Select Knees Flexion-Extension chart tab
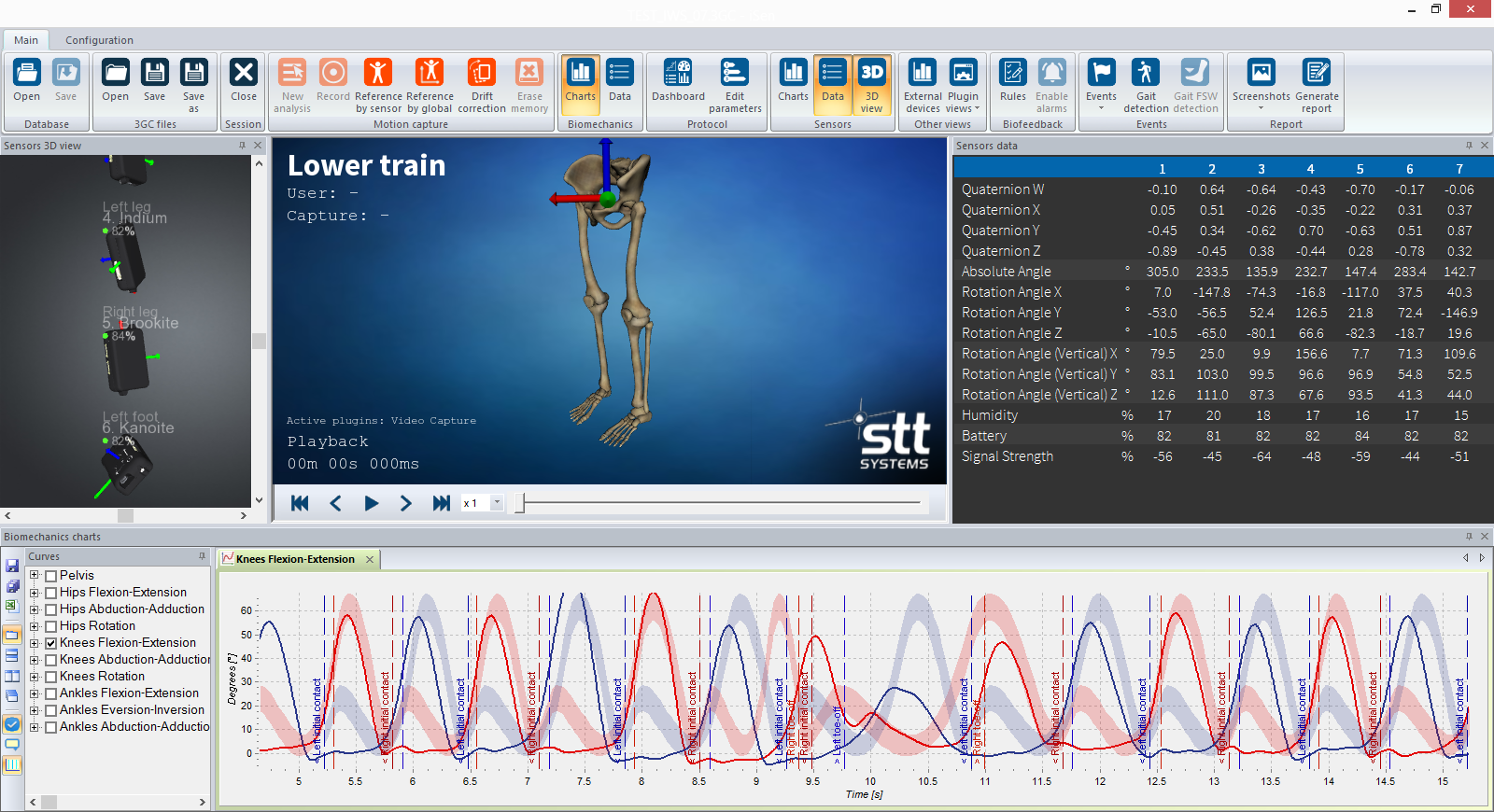The width and height of the screenshot is (1494, 812). 295,559
